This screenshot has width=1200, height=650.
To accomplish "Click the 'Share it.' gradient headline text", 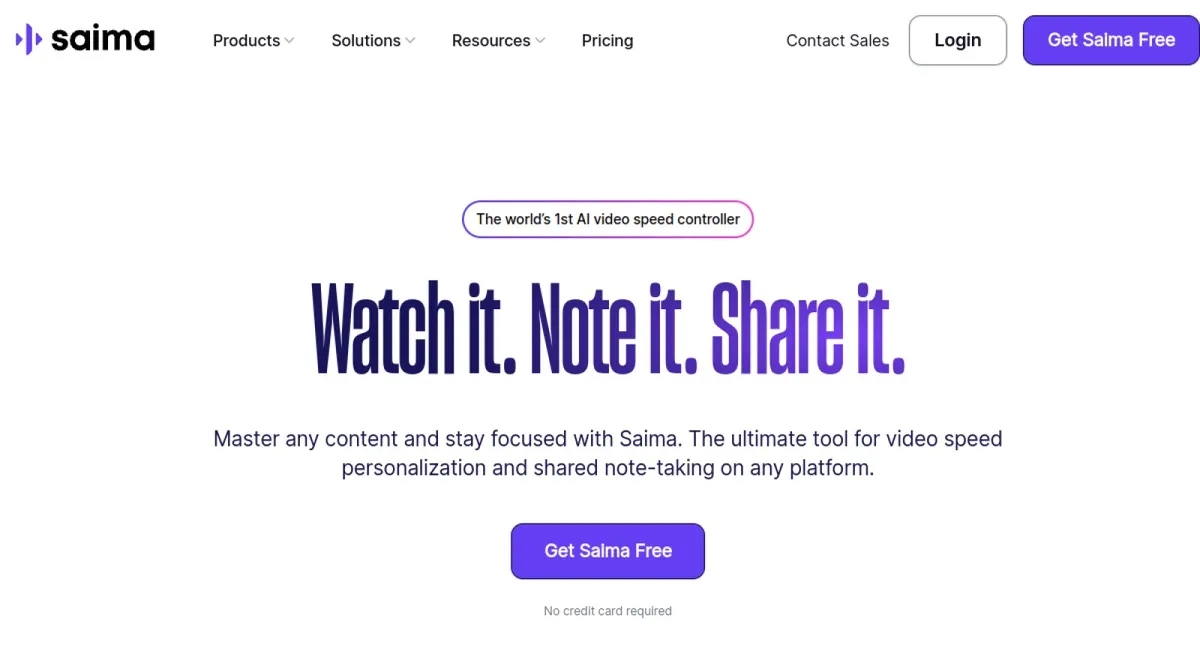I will click(x=808, y=328).
